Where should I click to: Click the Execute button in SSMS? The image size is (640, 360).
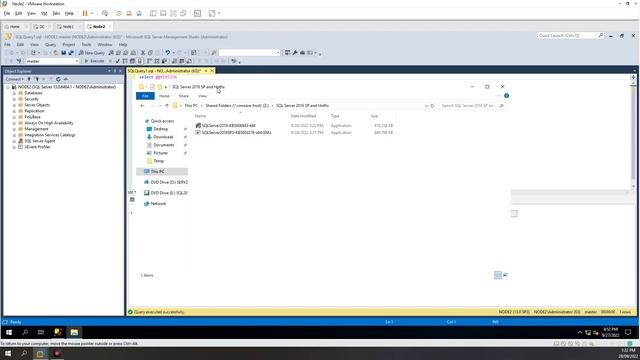pyautogui.click(x=94, y=61)
